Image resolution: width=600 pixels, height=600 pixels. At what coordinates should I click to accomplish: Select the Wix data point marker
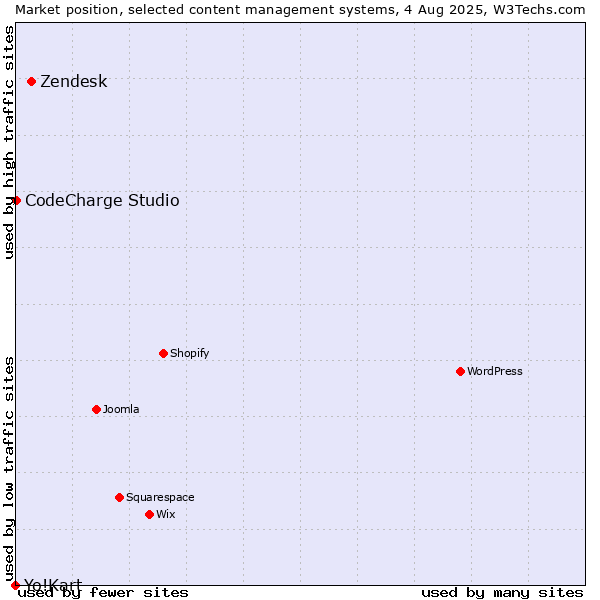coord(150,515)
